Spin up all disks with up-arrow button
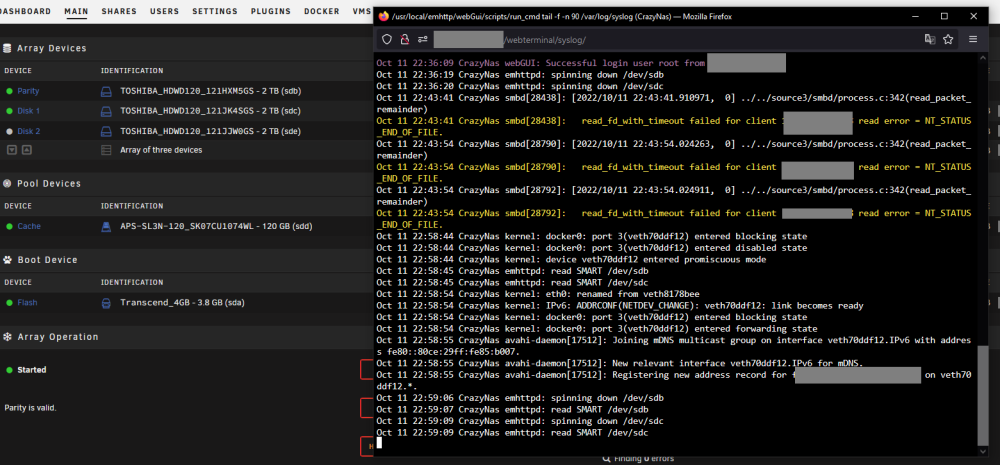Screen dimensions: 1000x465 (x=26, y=151)
